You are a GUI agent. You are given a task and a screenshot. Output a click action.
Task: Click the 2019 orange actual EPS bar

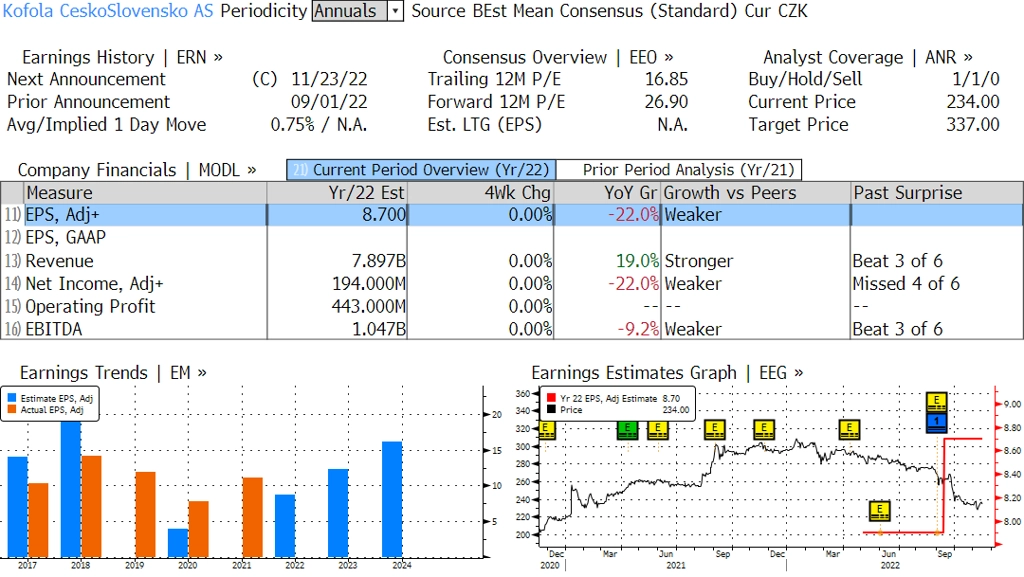[146, 514]
